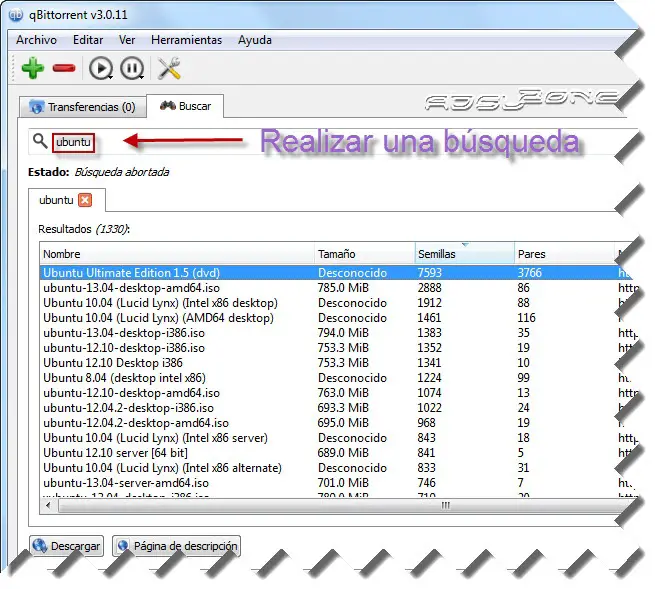Click the Descargar button
The width and height of the screenshot is (655, 589).
click(x=66, y=546)
